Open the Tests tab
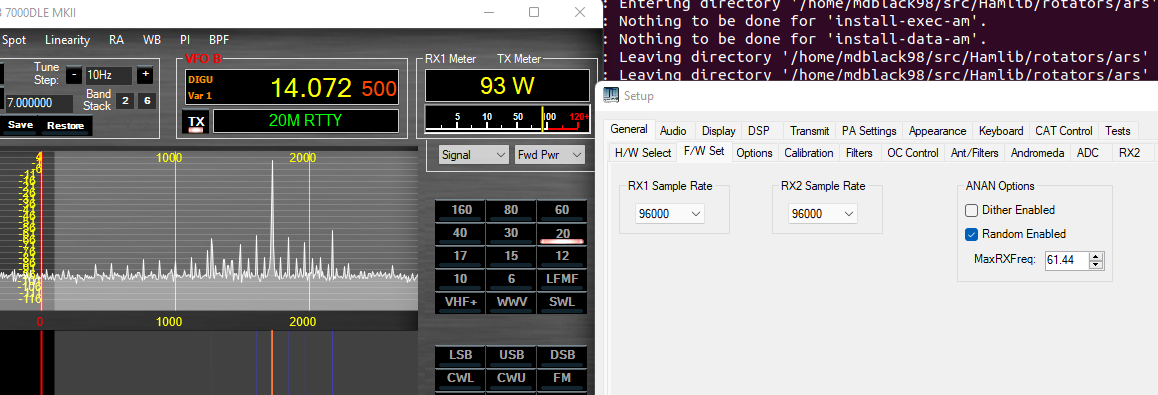 1117,131
